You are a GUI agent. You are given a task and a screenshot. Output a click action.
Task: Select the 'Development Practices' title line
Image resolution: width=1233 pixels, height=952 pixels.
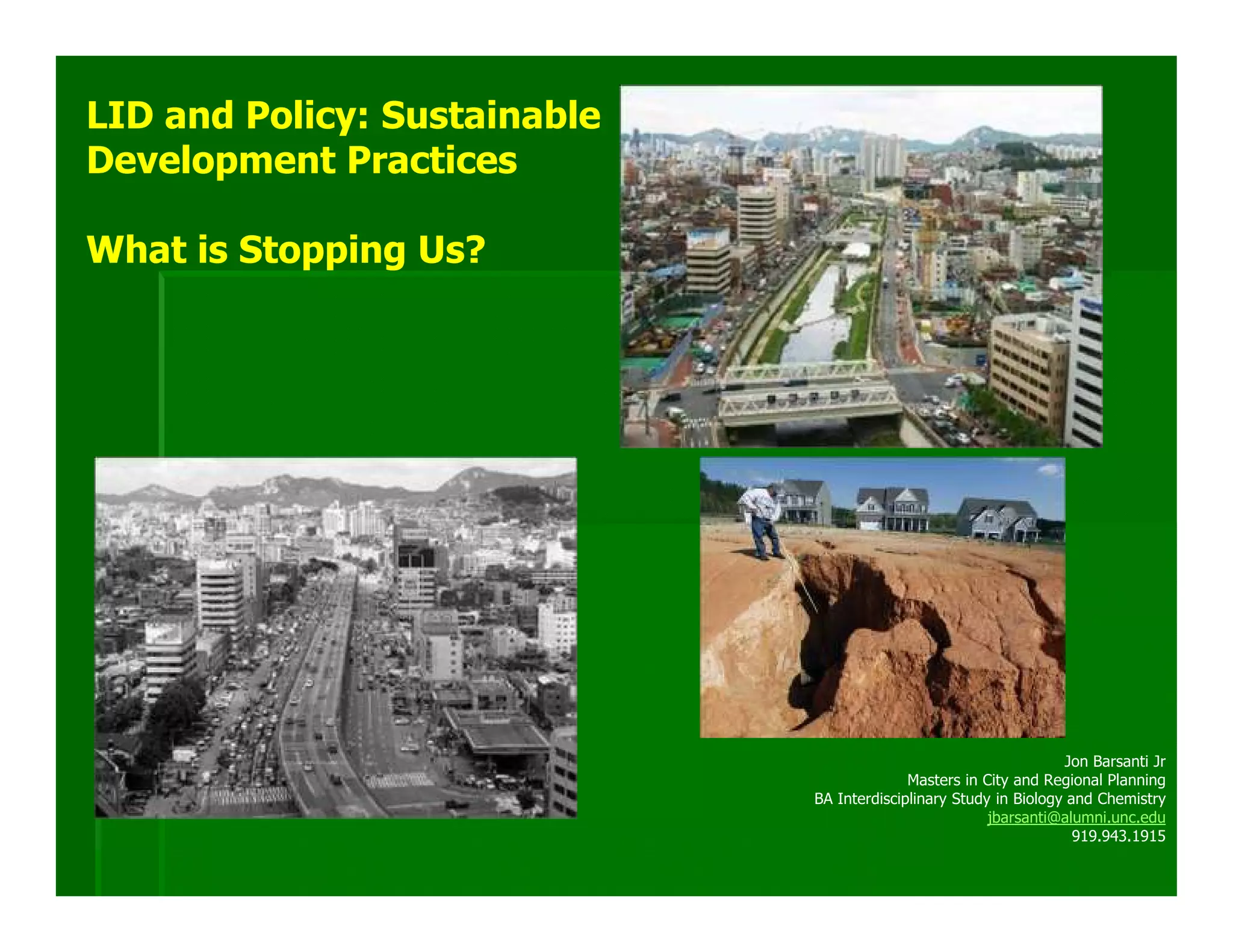(302, 160)
